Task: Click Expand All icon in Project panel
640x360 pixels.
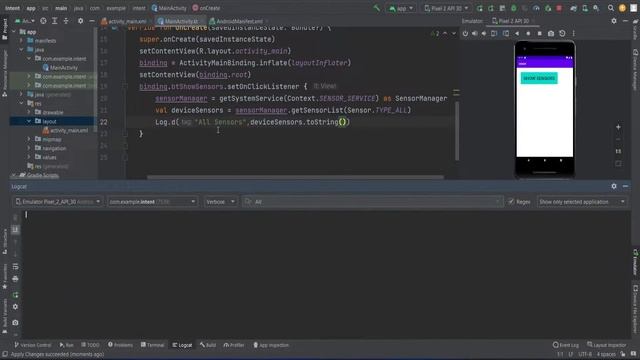Action: (x=54, y=21)
